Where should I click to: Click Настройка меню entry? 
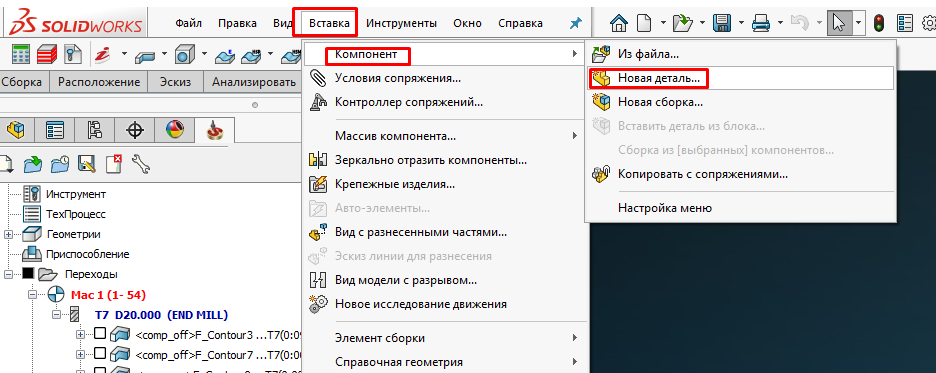pos(740,208)
